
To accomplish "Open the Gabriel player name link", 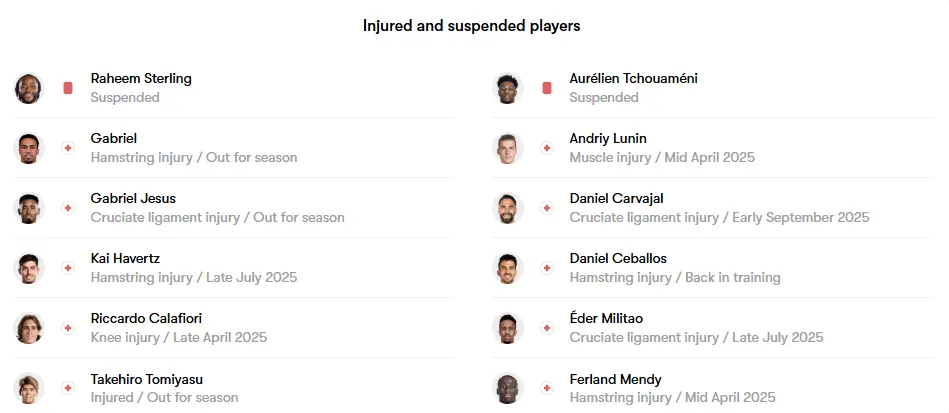I will 114,139.
